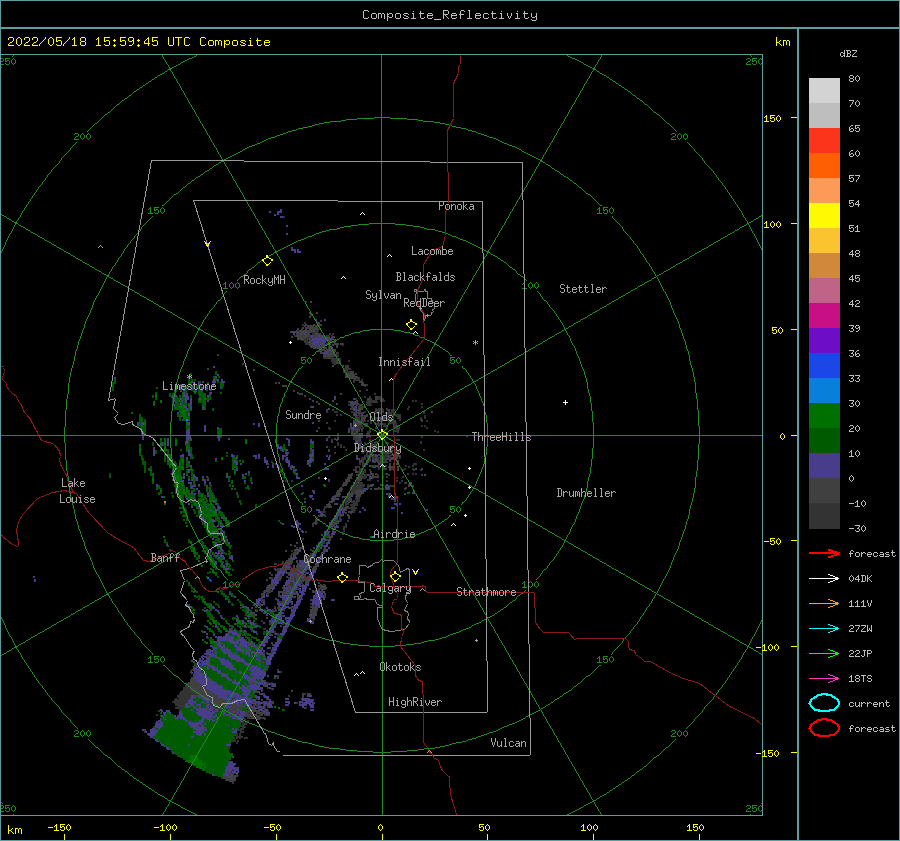The image size is (900, 841).
Task: Click the cyan 27ZW arrow legend icon
Action: (824, 629)
